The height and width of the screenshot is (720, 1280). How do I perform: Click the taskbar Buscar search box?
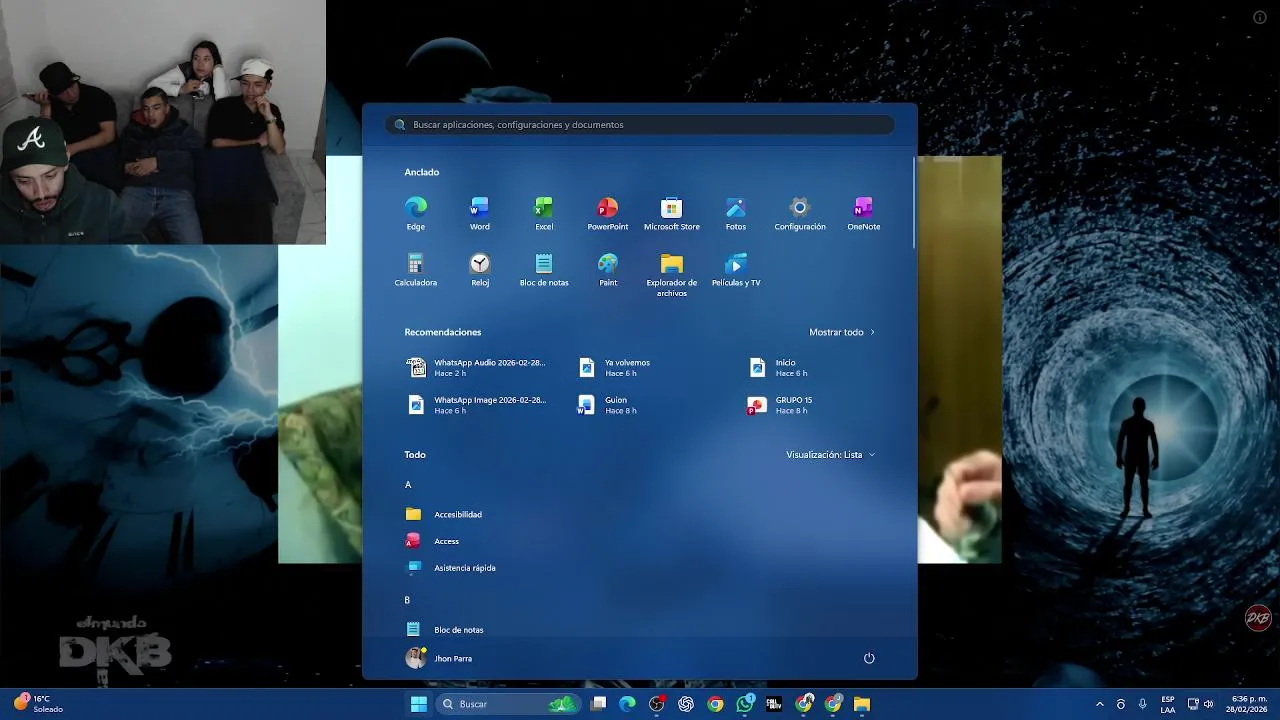[x=509, y=704]
